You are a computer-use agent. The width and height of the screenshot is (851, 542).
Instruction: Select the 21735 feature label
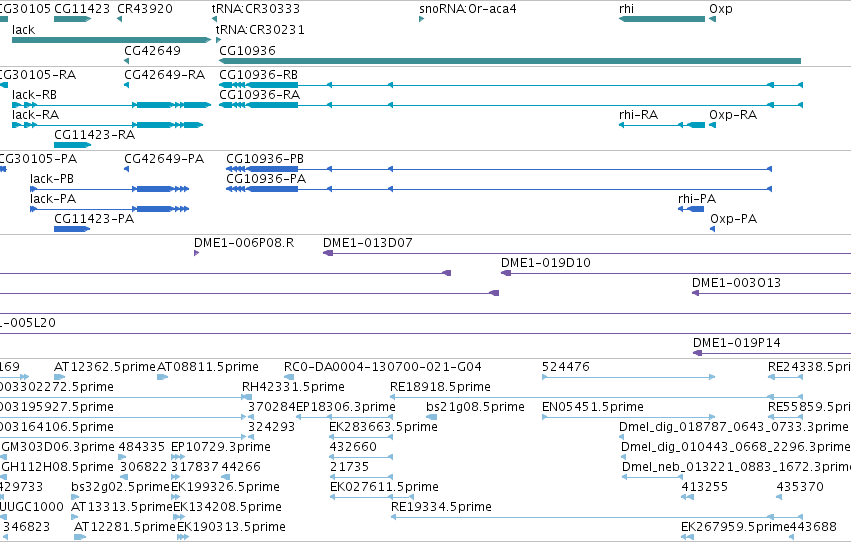click(x=350, y=467)
